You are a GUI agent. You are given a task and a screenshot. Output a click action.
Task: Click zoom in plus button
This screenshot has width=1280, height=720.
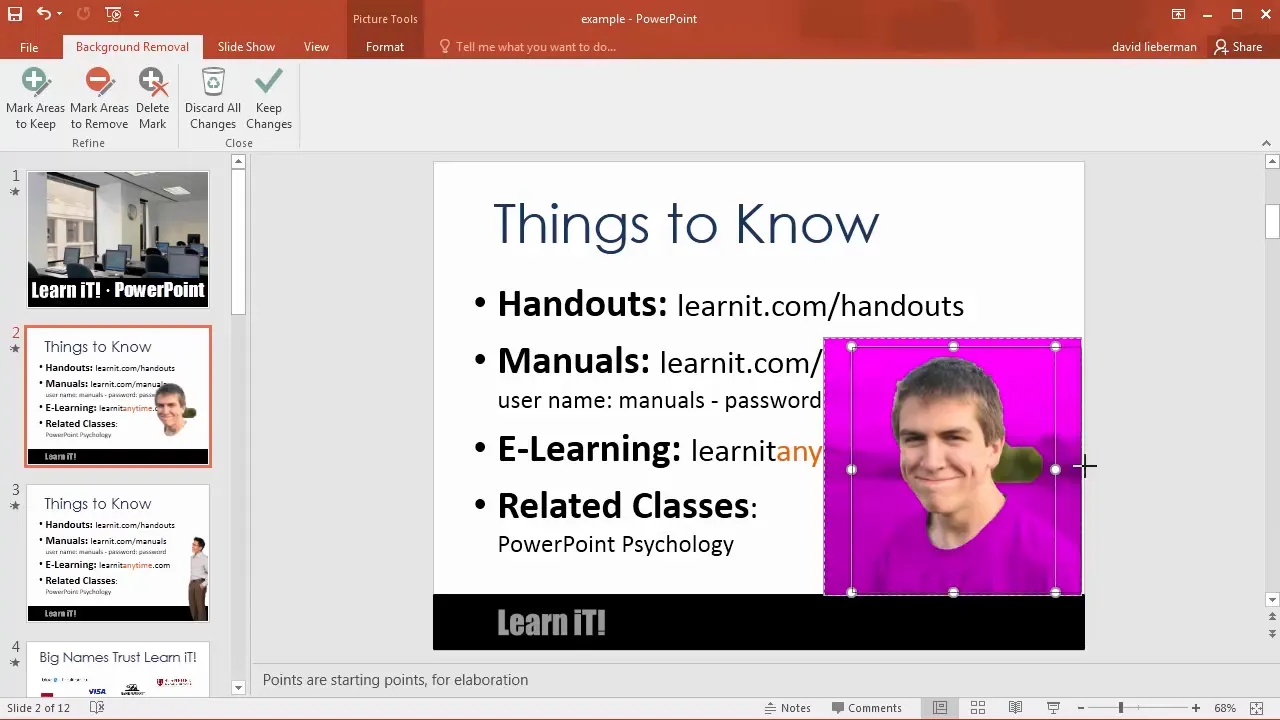1197,708
